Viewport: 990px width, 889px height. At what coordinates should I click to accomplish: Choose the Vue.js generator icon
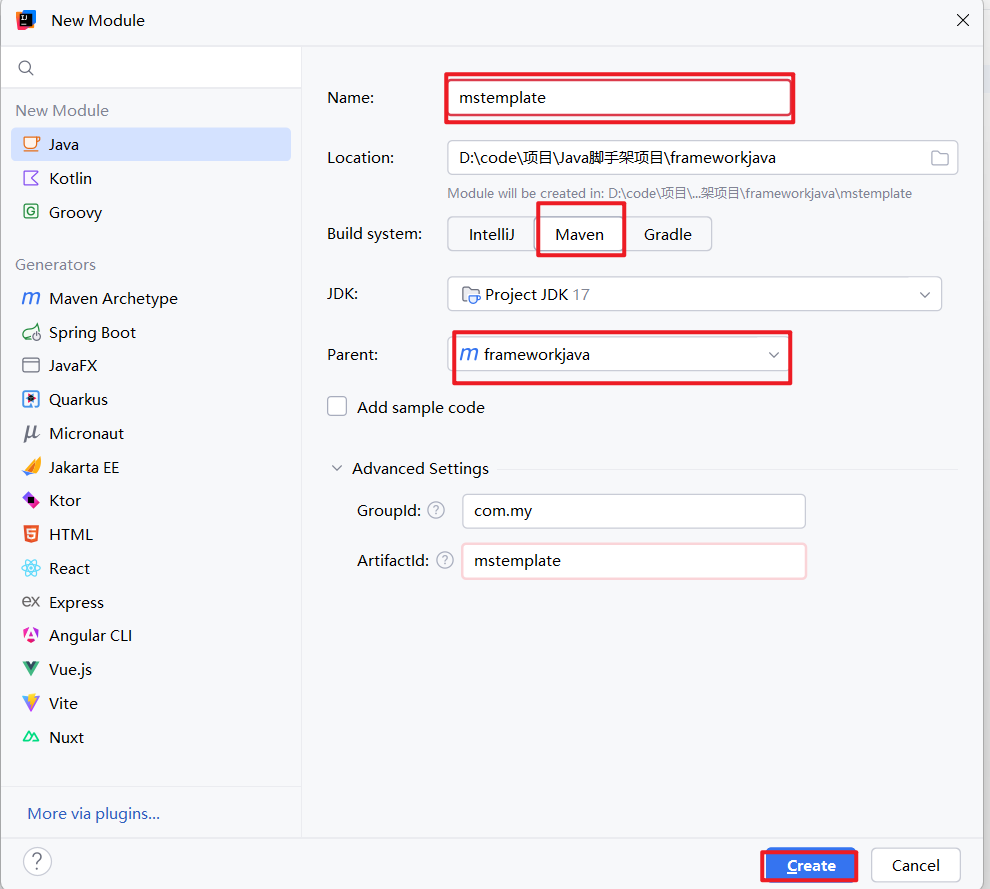click(31, 669)
